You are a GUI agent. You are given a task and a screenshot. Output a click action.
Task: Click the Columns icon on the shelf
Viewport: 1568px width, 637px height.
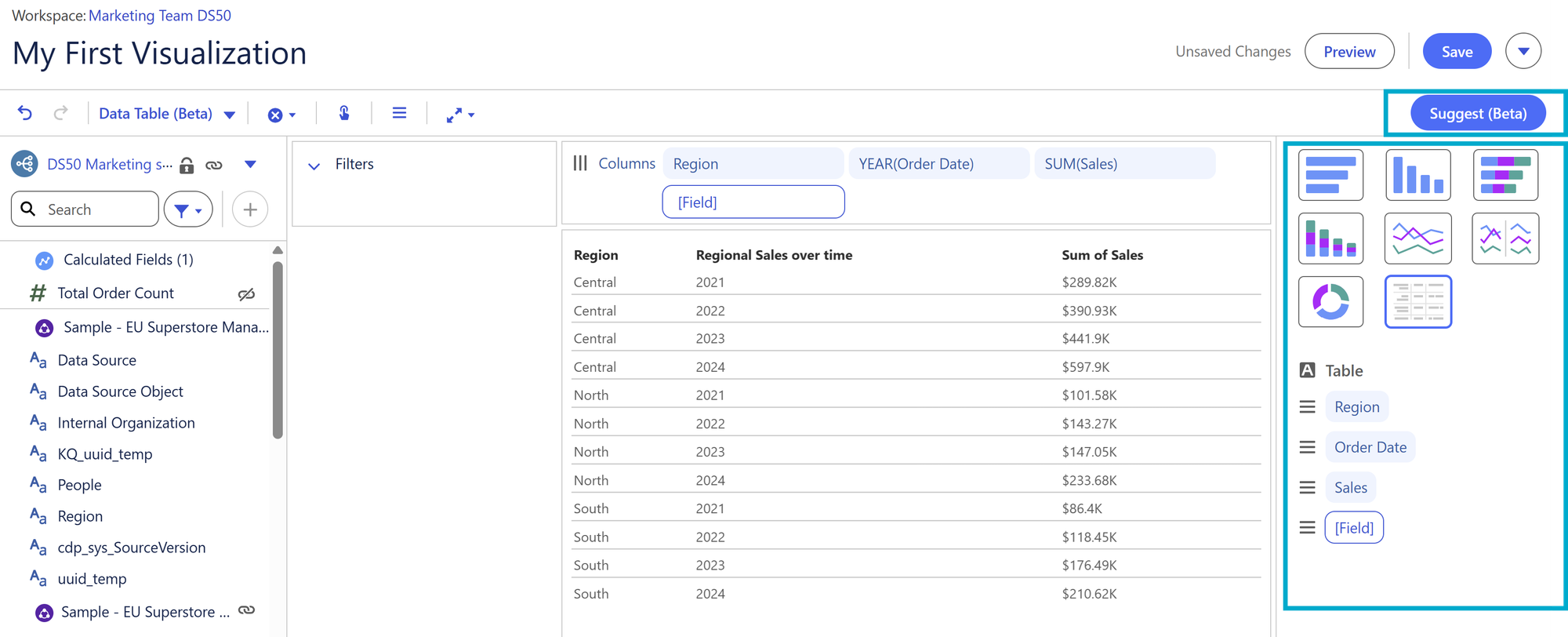580,163
